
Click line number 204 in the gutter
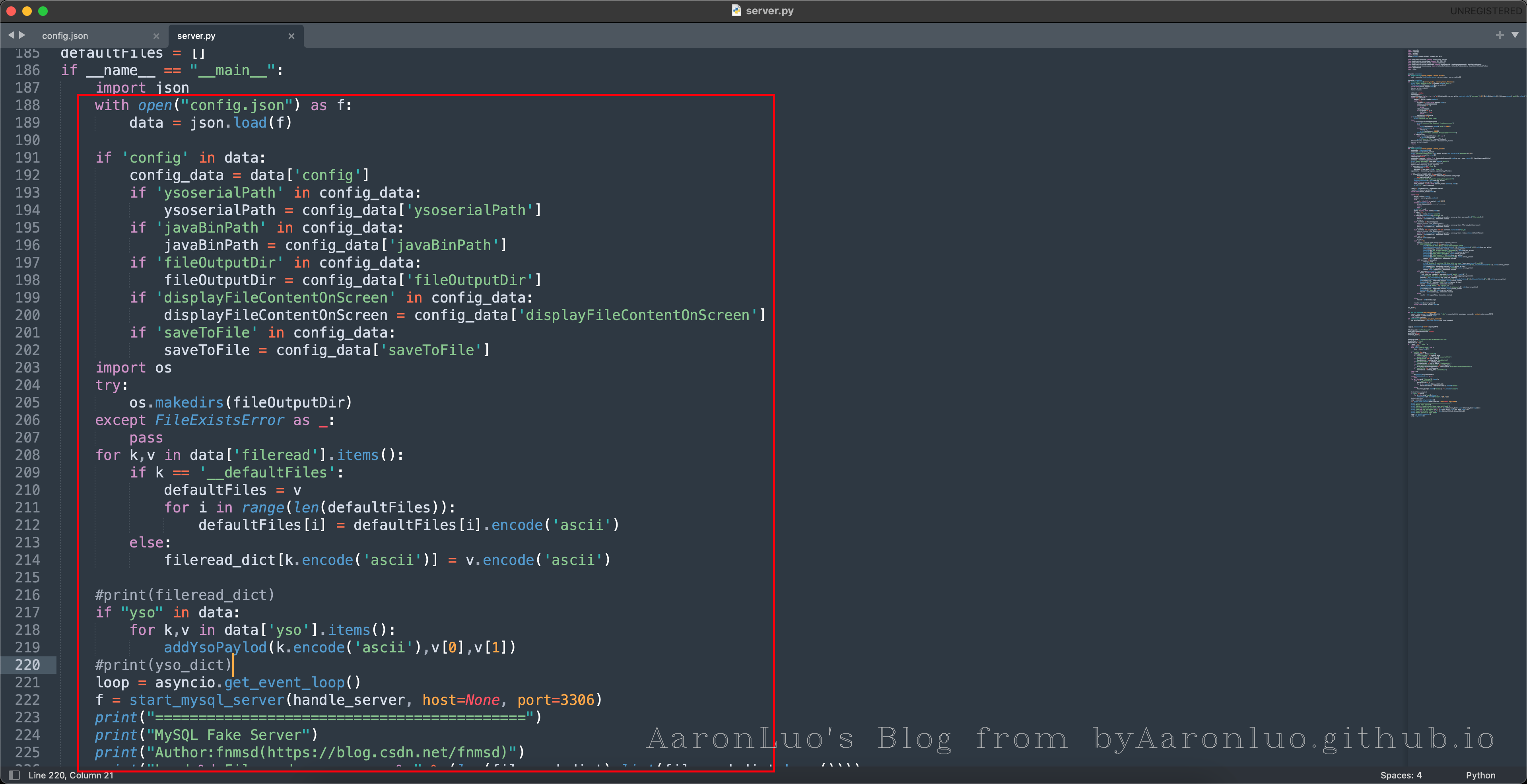click(27, 385)
